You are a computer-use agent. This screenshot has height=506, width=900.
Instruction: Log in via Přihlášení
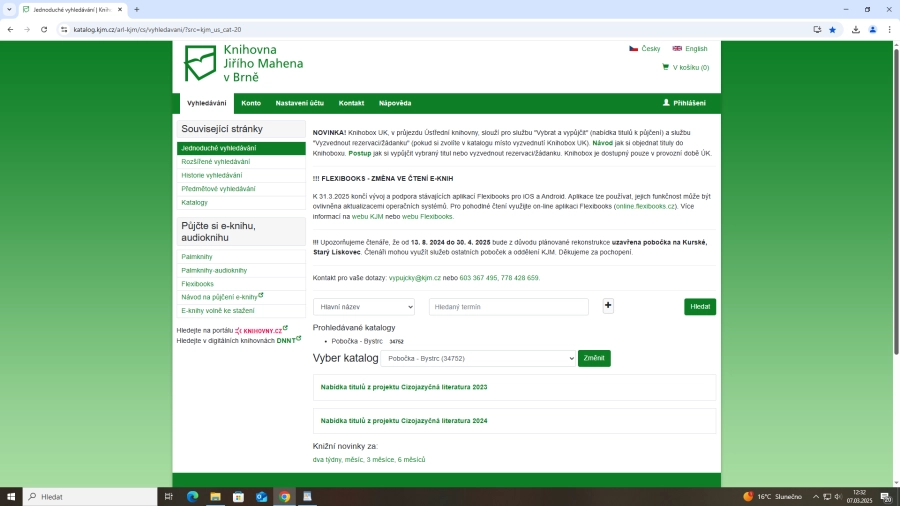[x=684, y=103]
